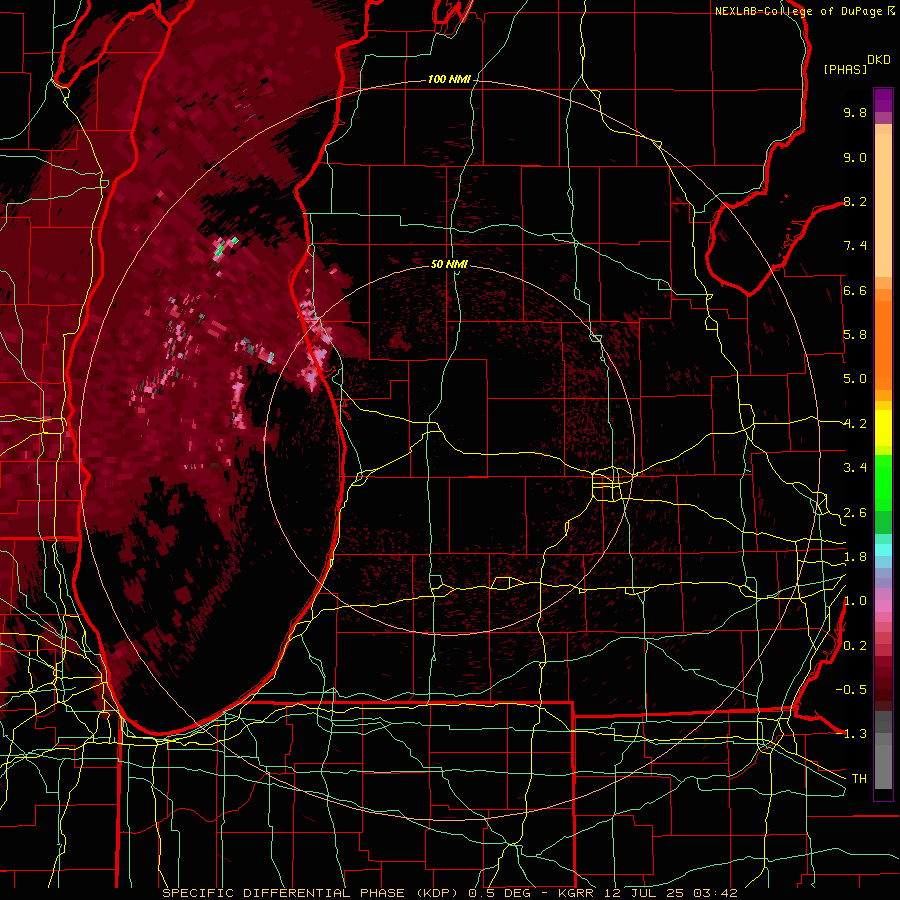The height and width of the screenshot is (900, 900).
Task: Click the 100 NMI range ring label
Action: pos(449,79)
